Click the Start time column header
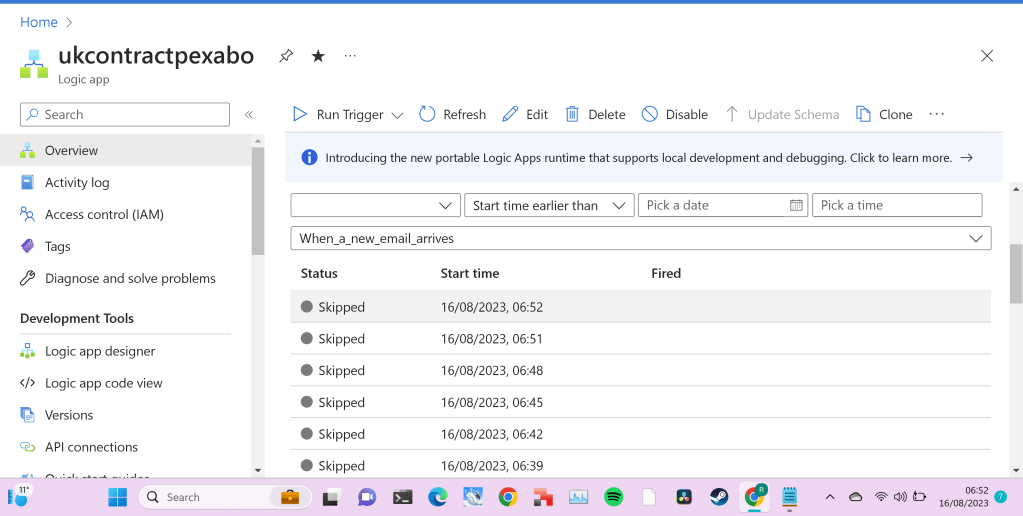1023x516 pixels. [x=470, y=273]
